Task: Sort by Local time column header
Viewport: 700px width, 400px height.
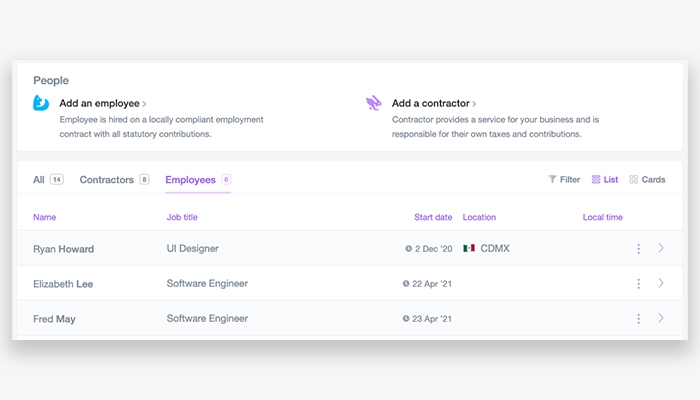Action: click(603, 217)
